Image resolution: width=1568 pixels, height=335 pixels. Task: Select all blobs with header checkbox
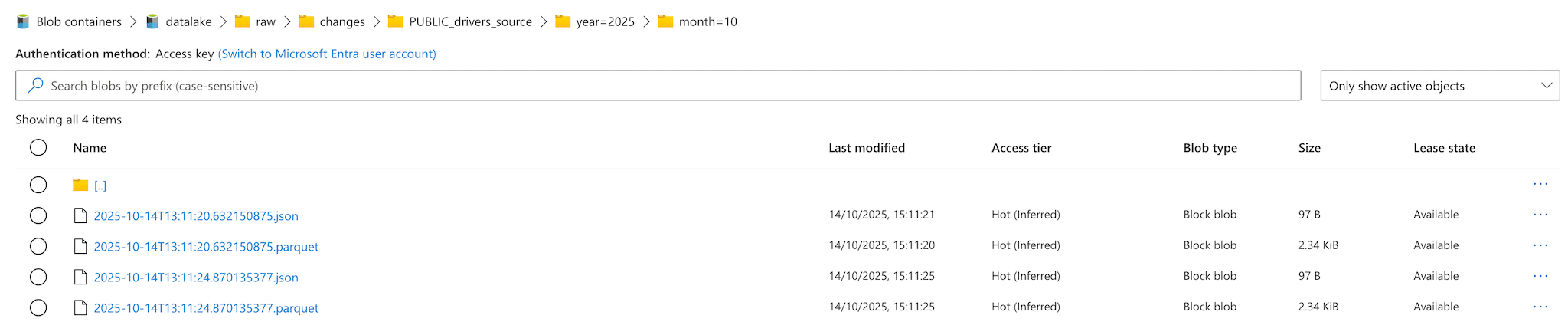(38, 148)
